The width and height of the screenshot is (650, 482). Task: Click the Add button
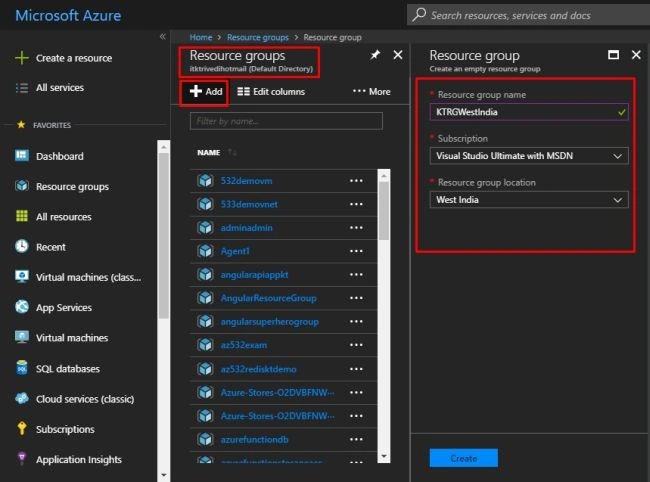[x=206, y=92]
